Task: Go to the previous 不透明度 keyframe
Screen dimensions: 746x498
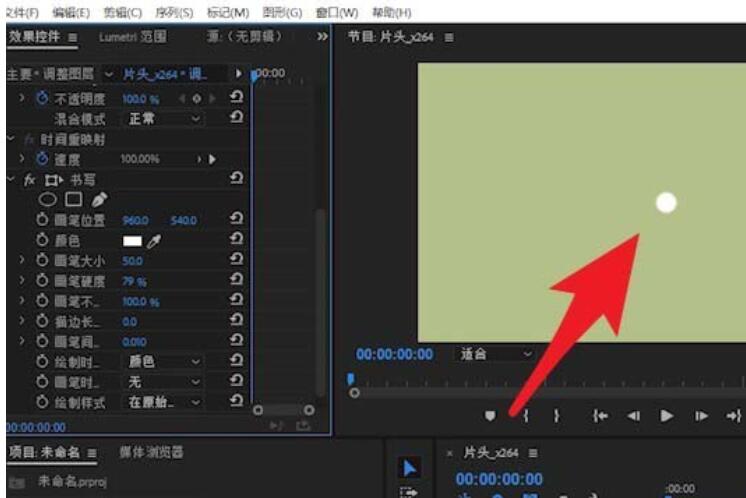Action: coord(182,99)
